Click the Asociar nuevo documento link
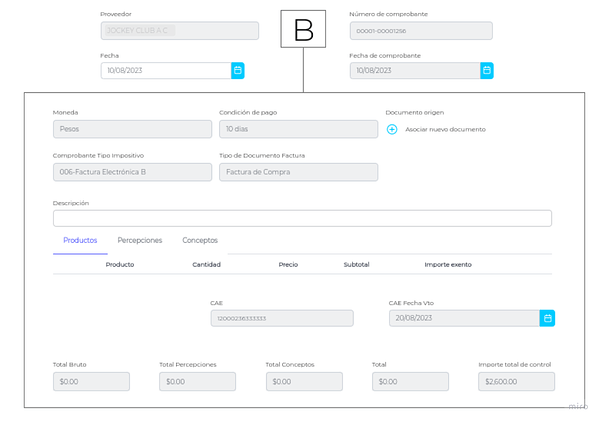602x423 pixels. [x=445, y=129]
